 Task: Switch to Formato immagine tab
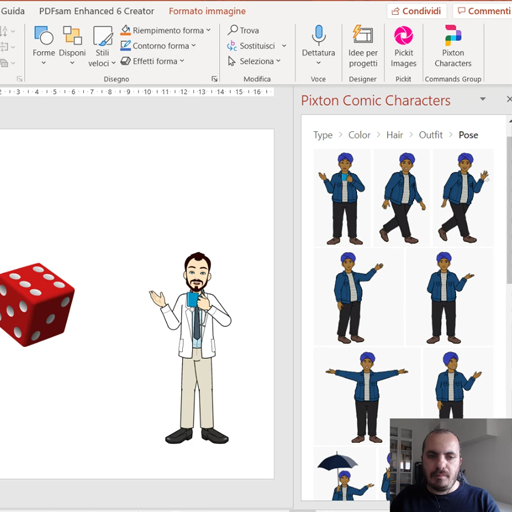[x=207, y=11]
